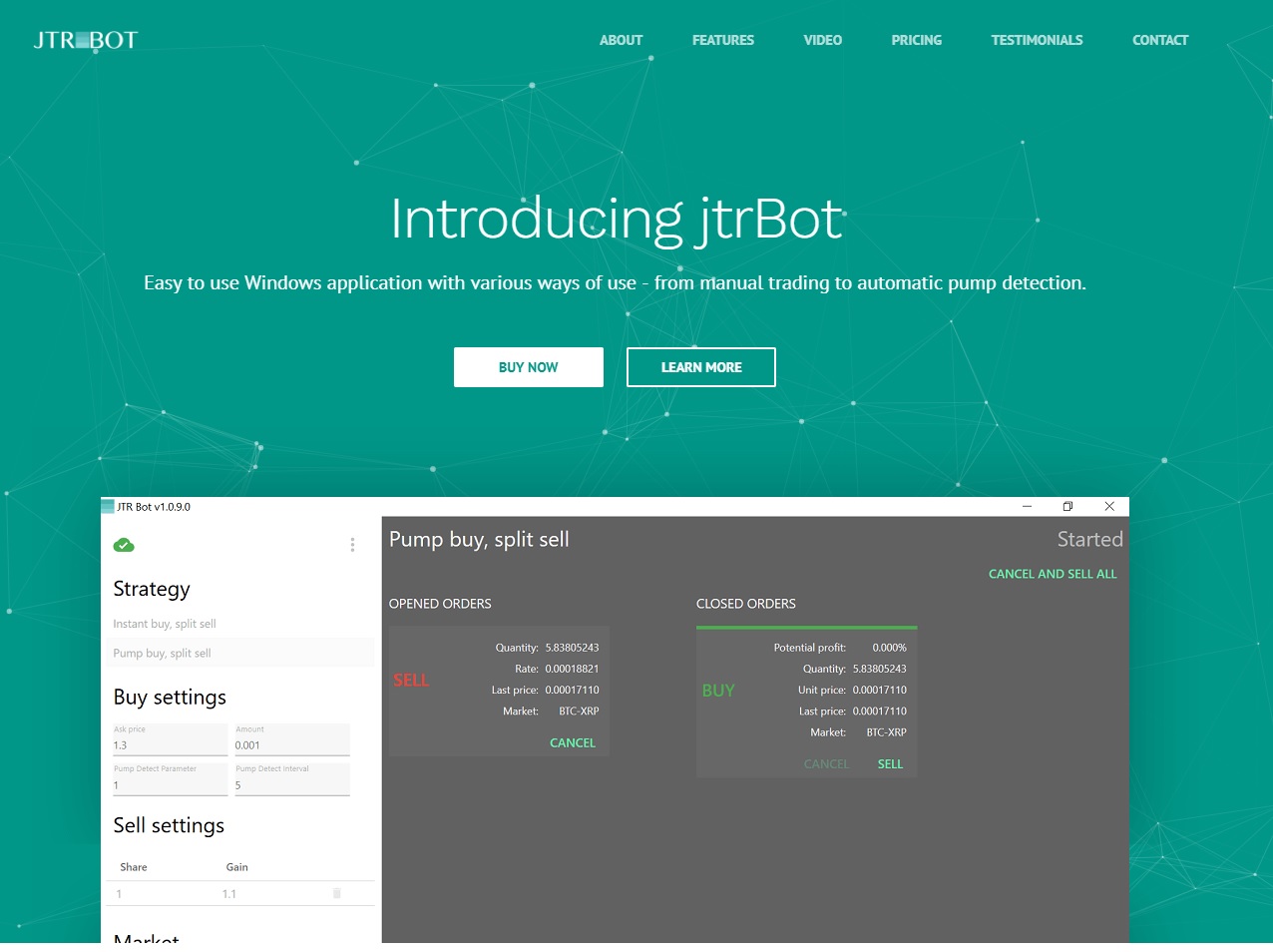Click Cancel and Sell All
Screen dimensions: 1273x952
point(1053,574)
